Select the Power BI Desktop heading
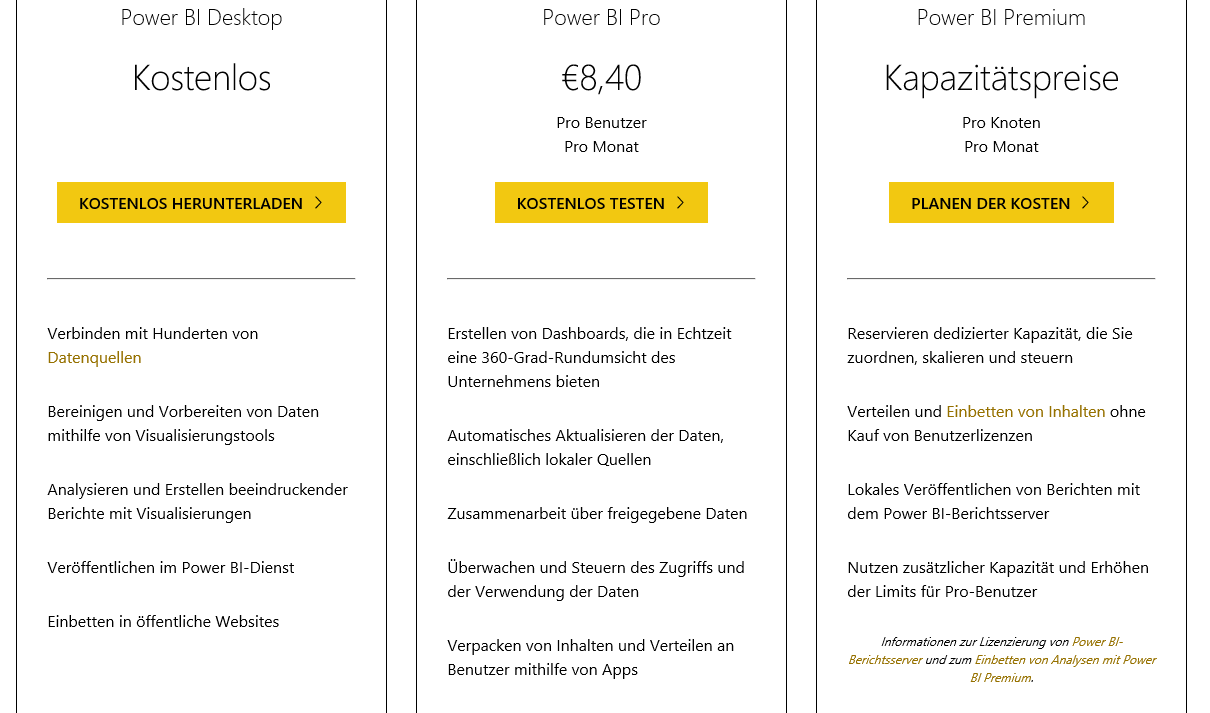Image resolution: width=1210 pixels, height=713 pixels. (201, 18)
